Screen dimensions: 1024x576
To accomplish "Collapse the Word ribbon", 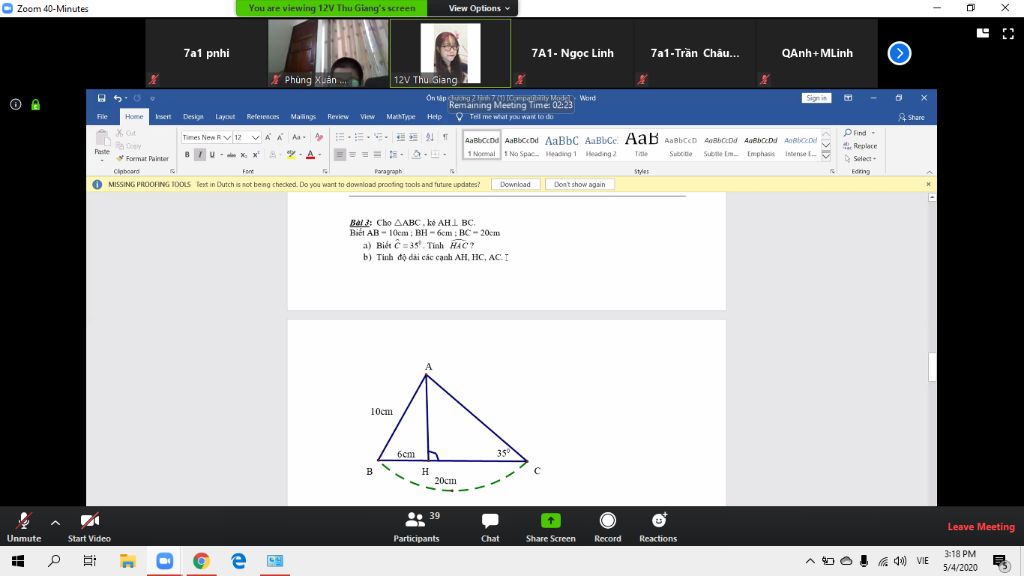I will [929, 172].
